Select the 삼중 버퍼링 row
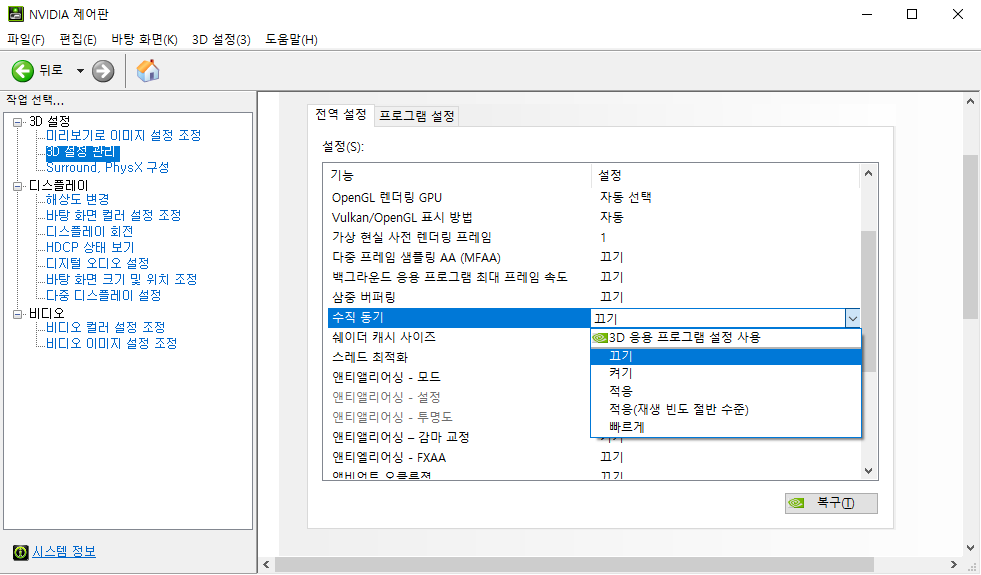Image resolution: width=981 pixels, height=575 pixels. [x=594, y=297]
